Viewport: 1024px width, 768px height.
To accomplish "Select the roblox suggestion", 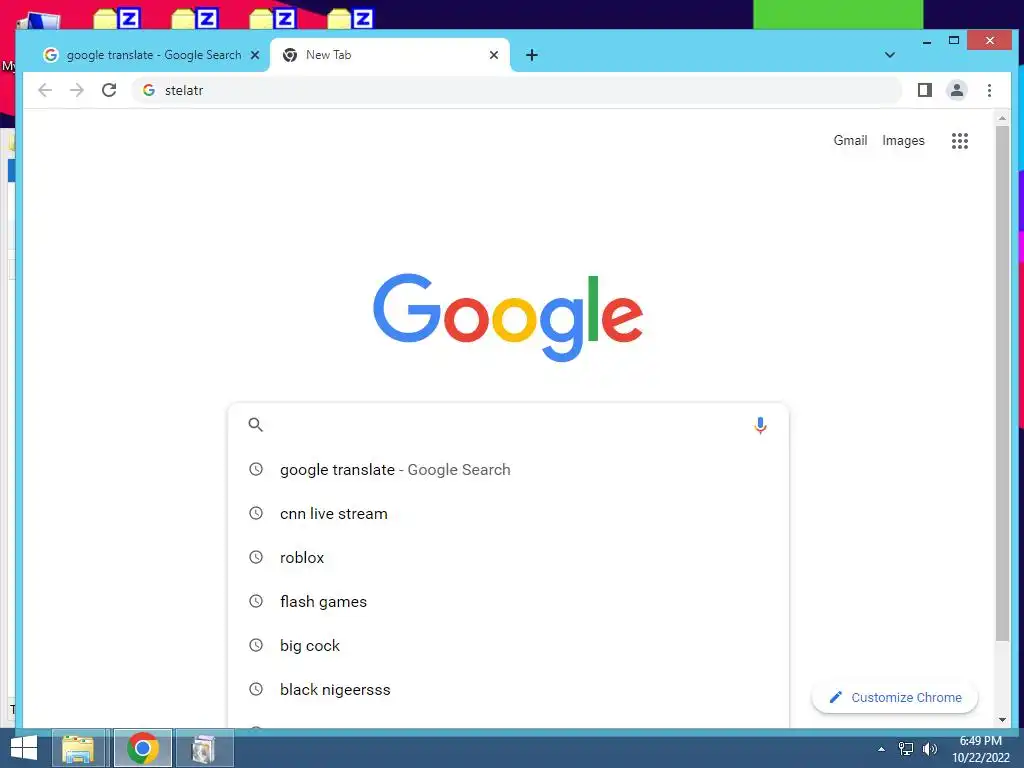I will 508,557.
